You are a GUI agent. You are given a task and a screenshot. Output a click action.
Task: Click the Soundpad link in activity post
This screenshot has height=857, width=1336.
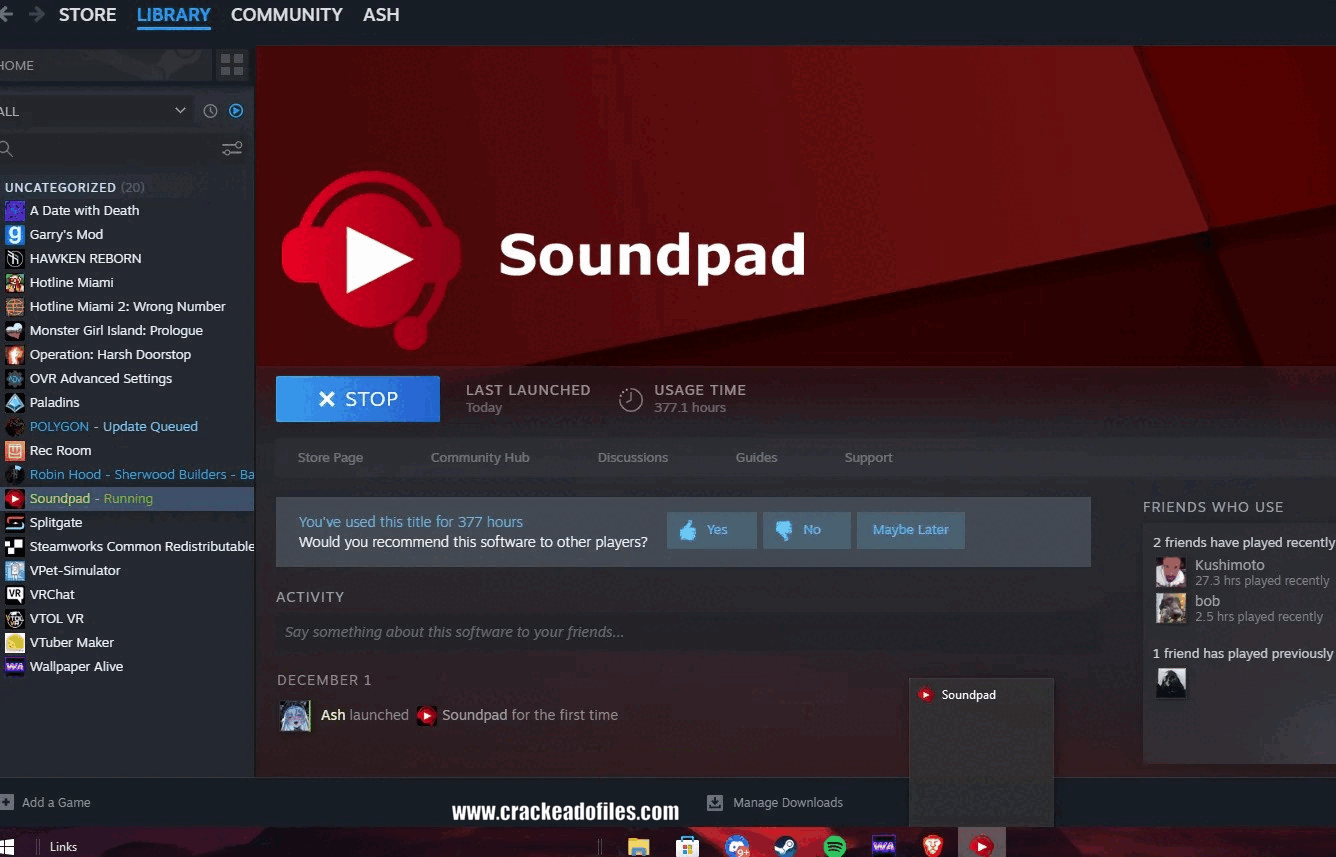[x=474, y=716]
